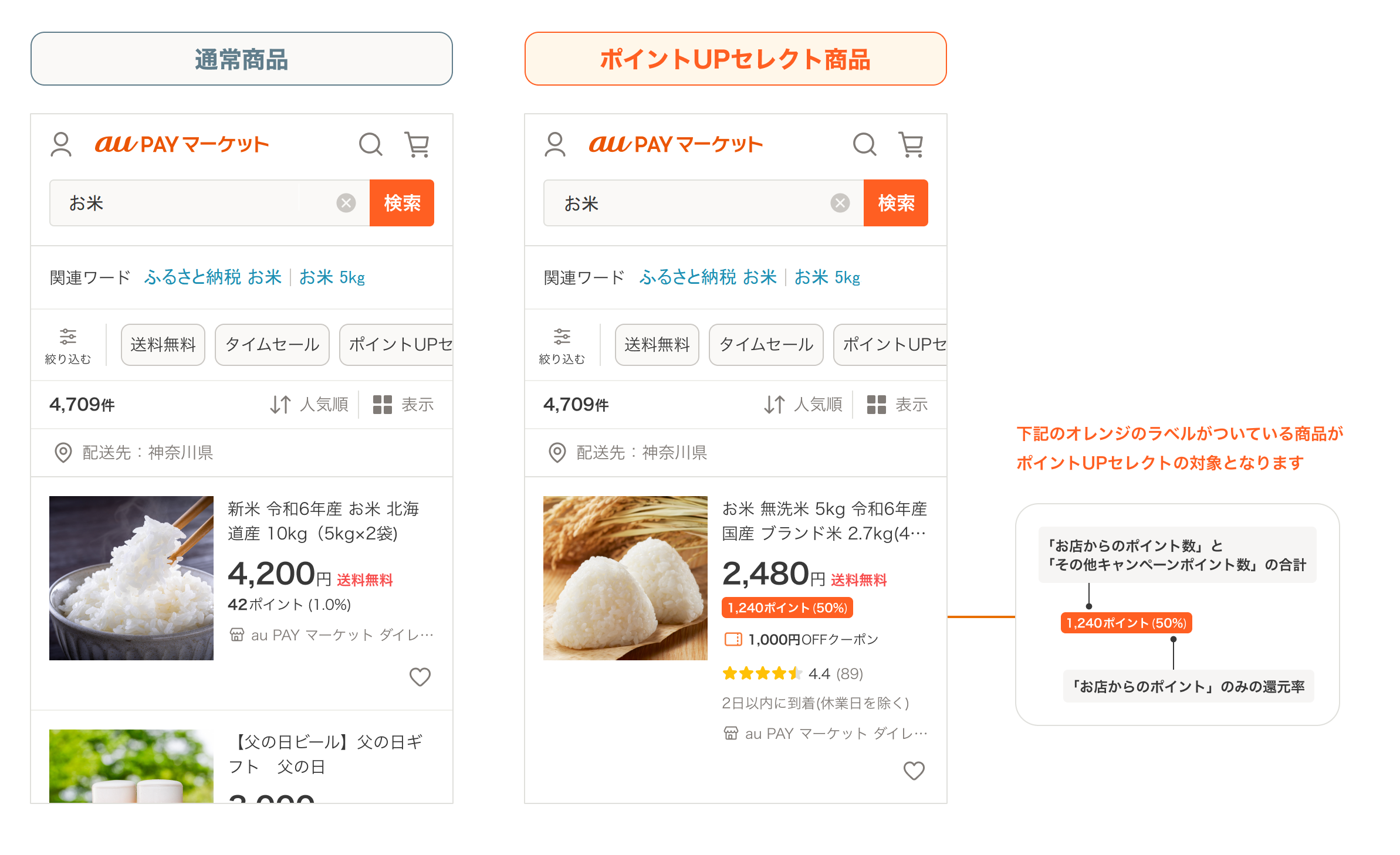Favorite the 2,480円 rice product
This screenshot has height=855, width=1400.
pyautogui.click(x=914, y=771)
